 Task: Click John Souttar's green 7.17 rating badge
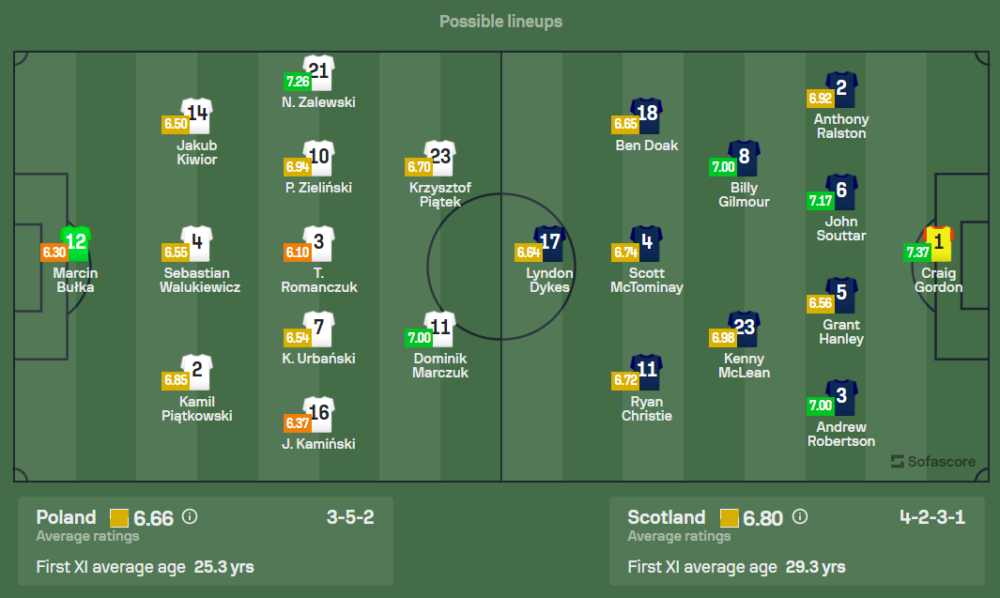pyautogui.click(x=820, y=201)
